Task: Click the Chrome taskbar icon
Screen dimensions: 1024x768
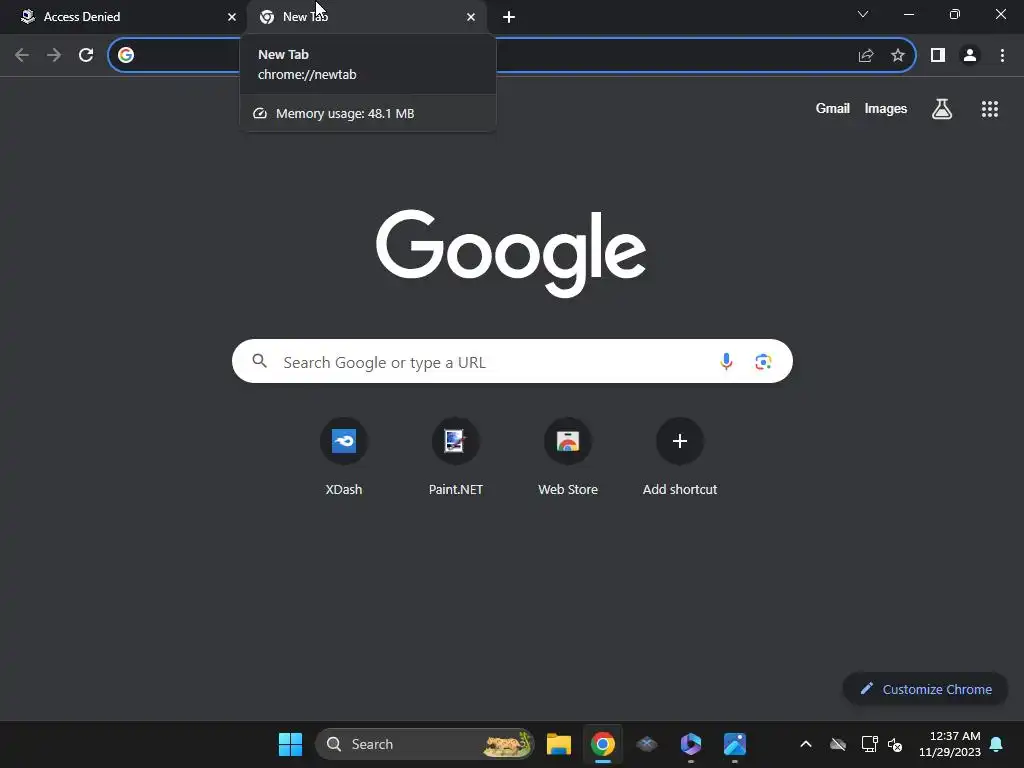Action: 603,744
